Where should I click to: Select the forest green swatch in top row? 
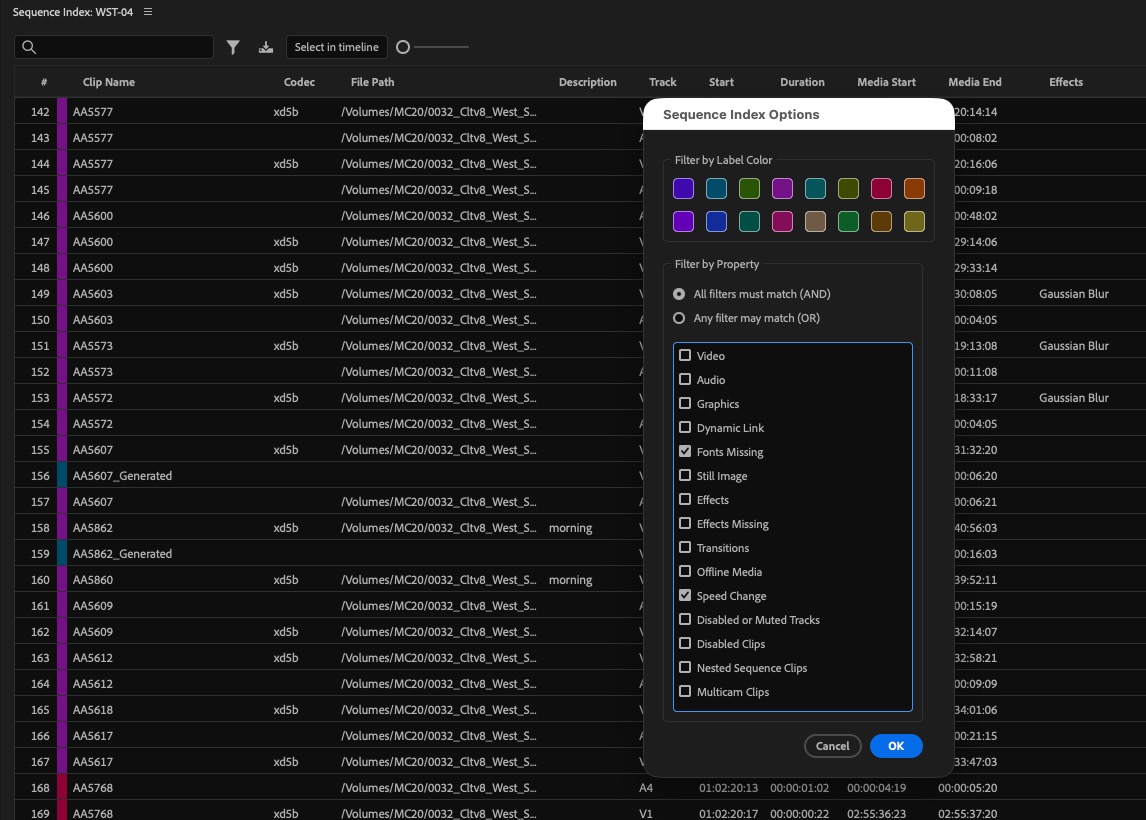click(749, 189)
